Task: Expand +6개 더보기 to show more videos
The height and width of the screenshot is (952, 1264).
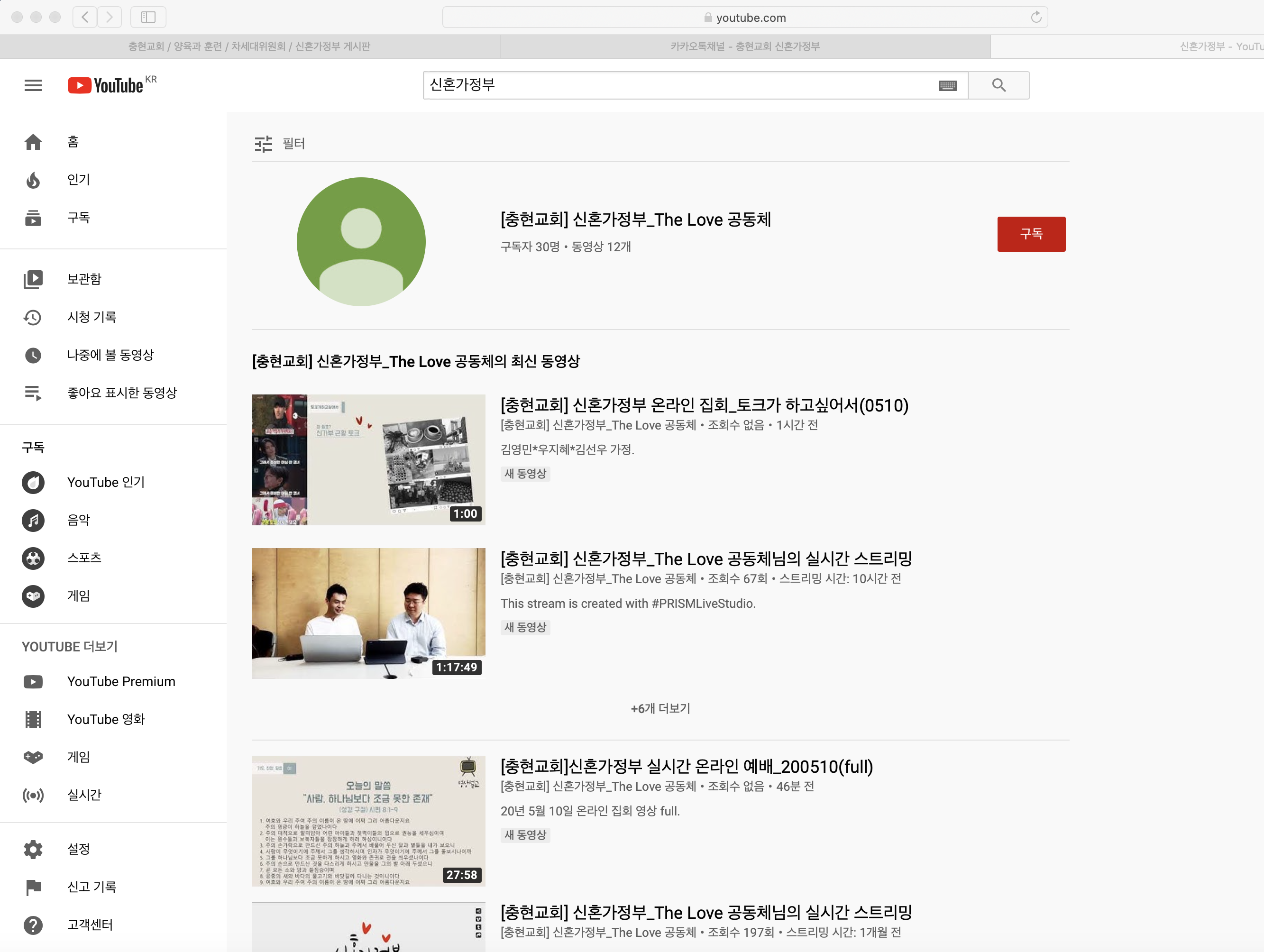Action: tap(660, 709)
